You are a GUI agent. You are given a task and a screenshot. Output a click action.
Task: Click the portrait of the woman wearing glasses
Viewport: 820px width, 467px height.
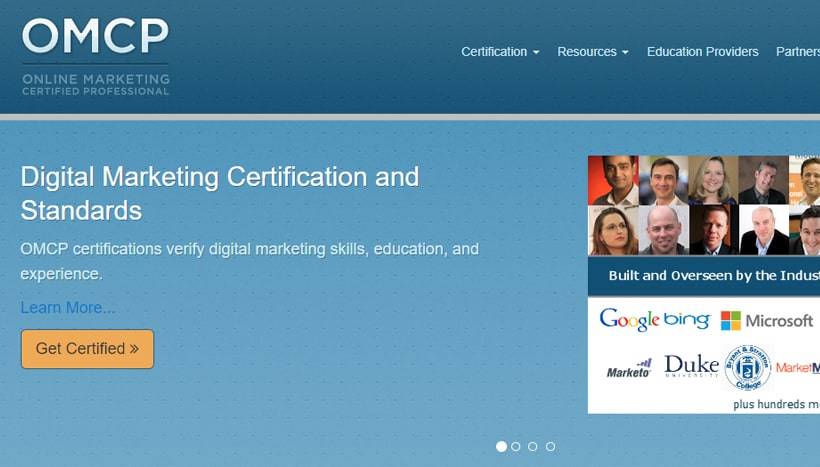coord(613,230)
